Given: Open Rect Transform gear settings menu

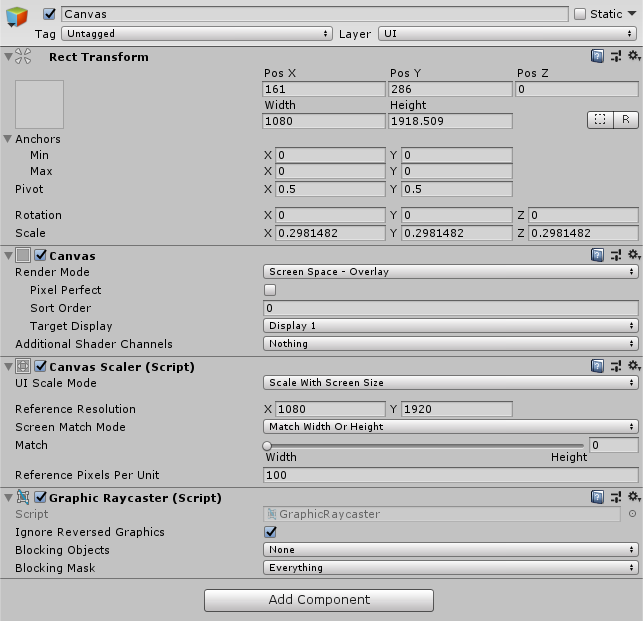Looking at the screenshot, I should point(634,56).
